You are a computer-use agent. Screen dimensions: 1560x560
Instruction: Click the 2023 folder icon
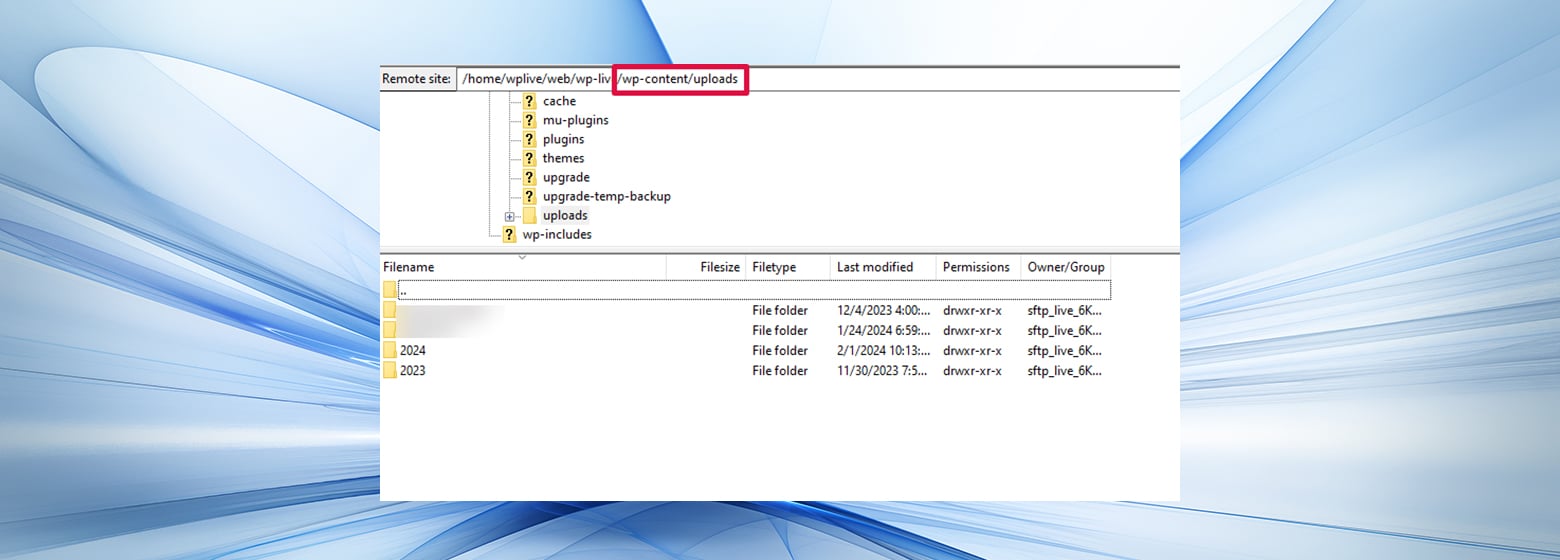389,370
